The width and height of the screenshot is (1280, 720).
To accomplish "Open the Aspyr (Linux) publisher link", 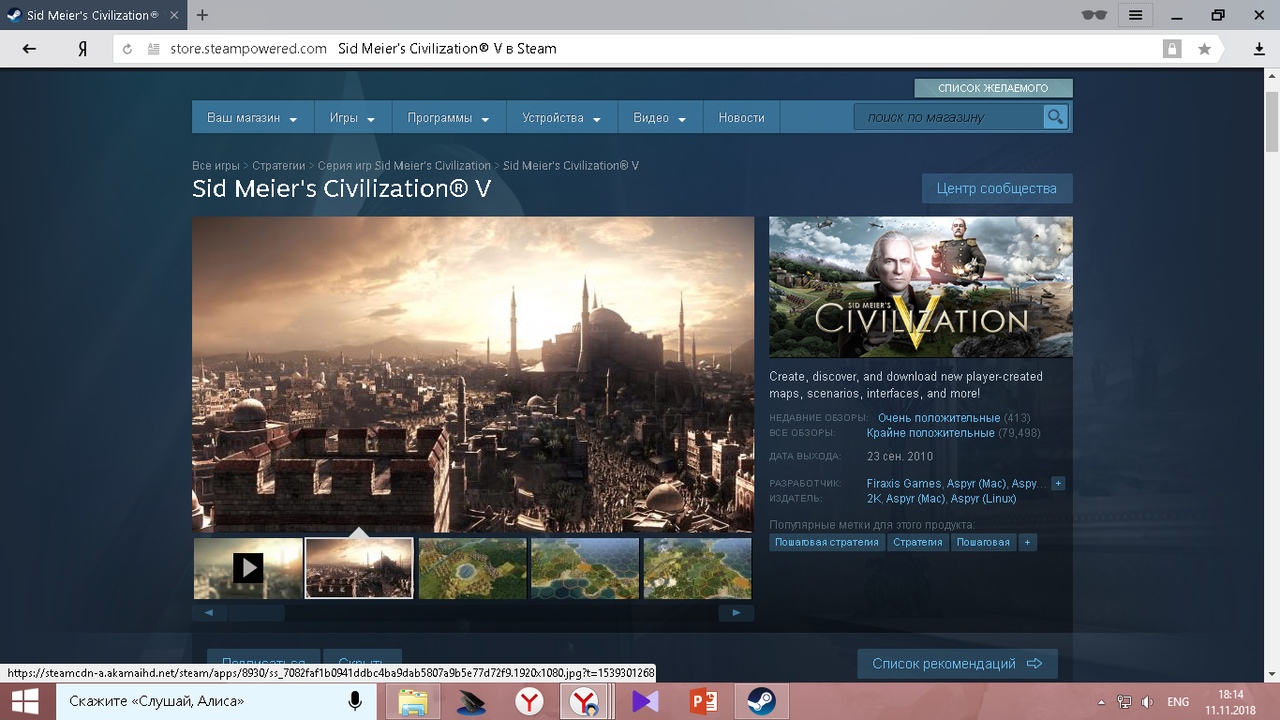I will (x=983, y=499).
